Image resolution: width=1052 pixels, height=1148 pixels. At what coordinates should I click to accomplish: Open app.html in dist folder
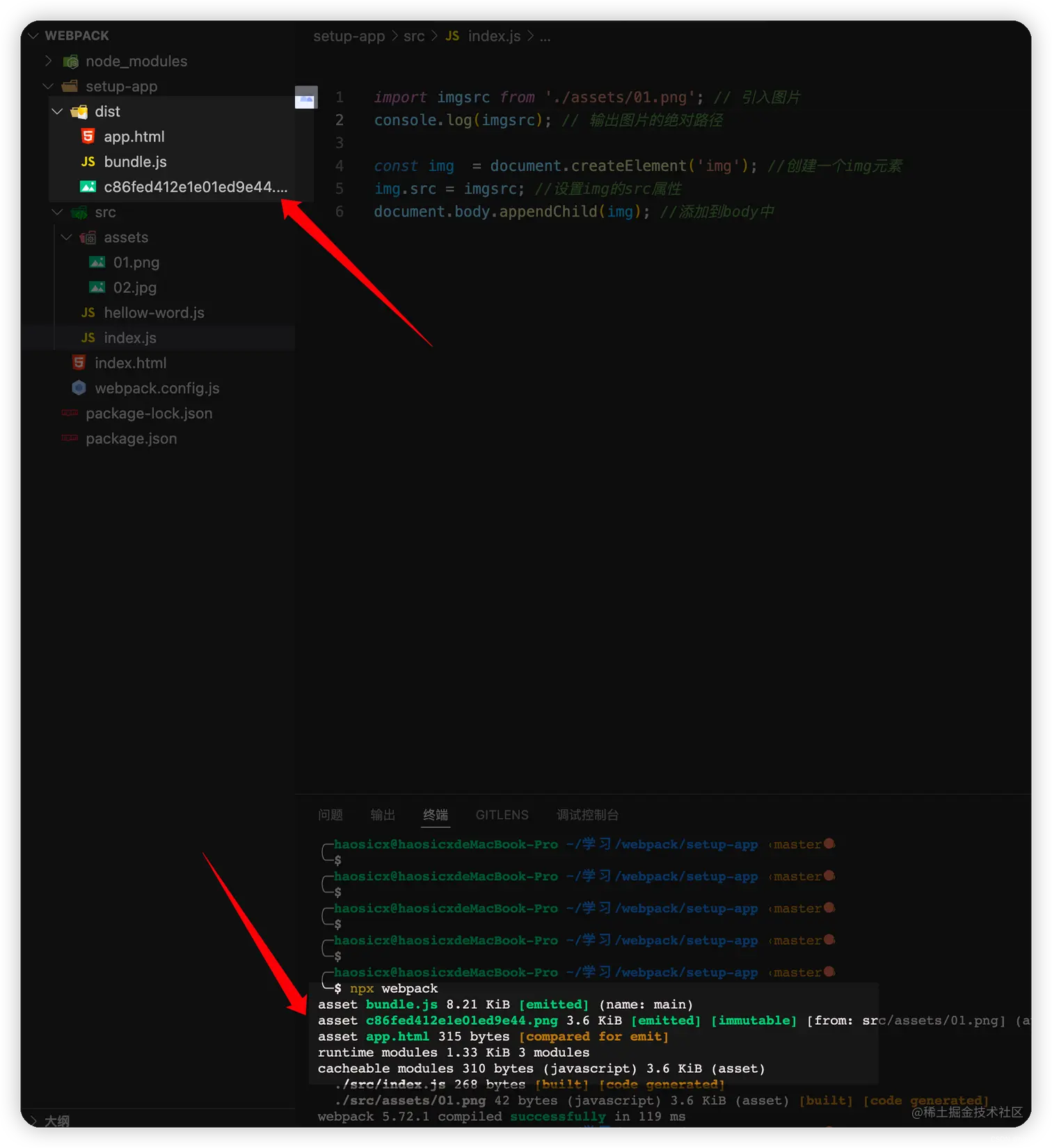134,136
